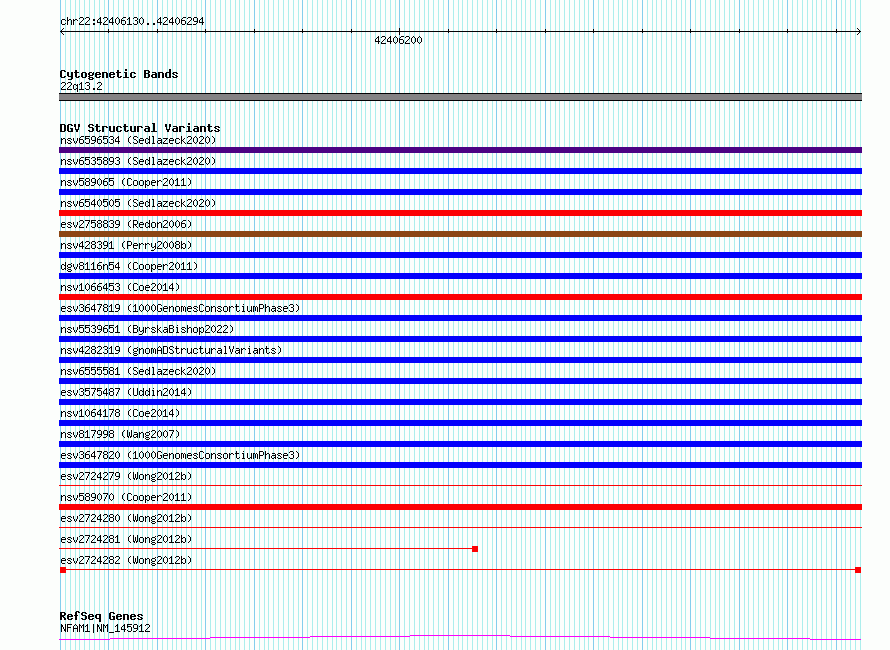The height and width of the screenshot is (650, 890).
Task: Click the red end block of esv2724281
Action: [475, 549]
